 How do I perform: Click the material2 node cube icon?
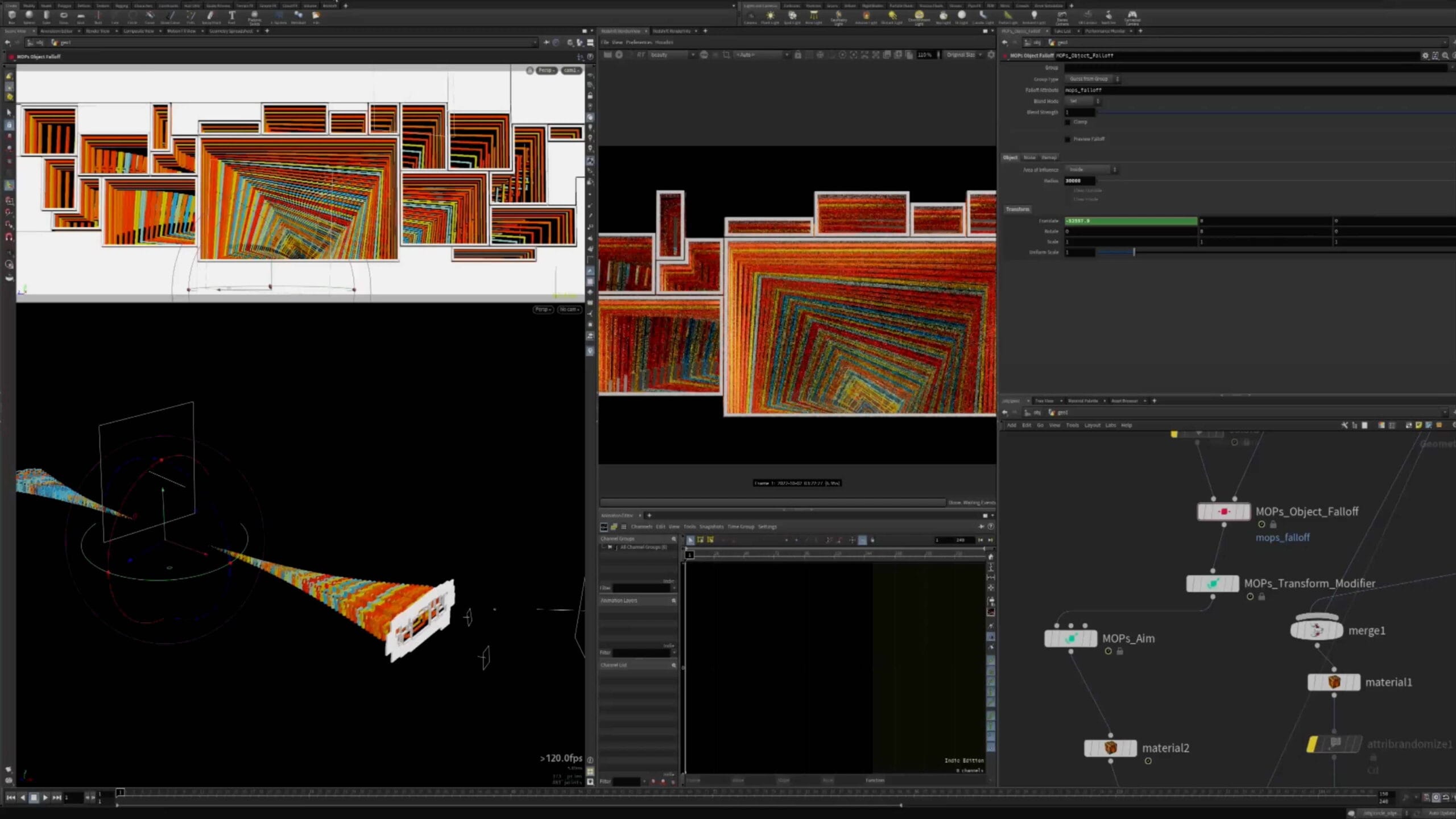pos(1110,748)
